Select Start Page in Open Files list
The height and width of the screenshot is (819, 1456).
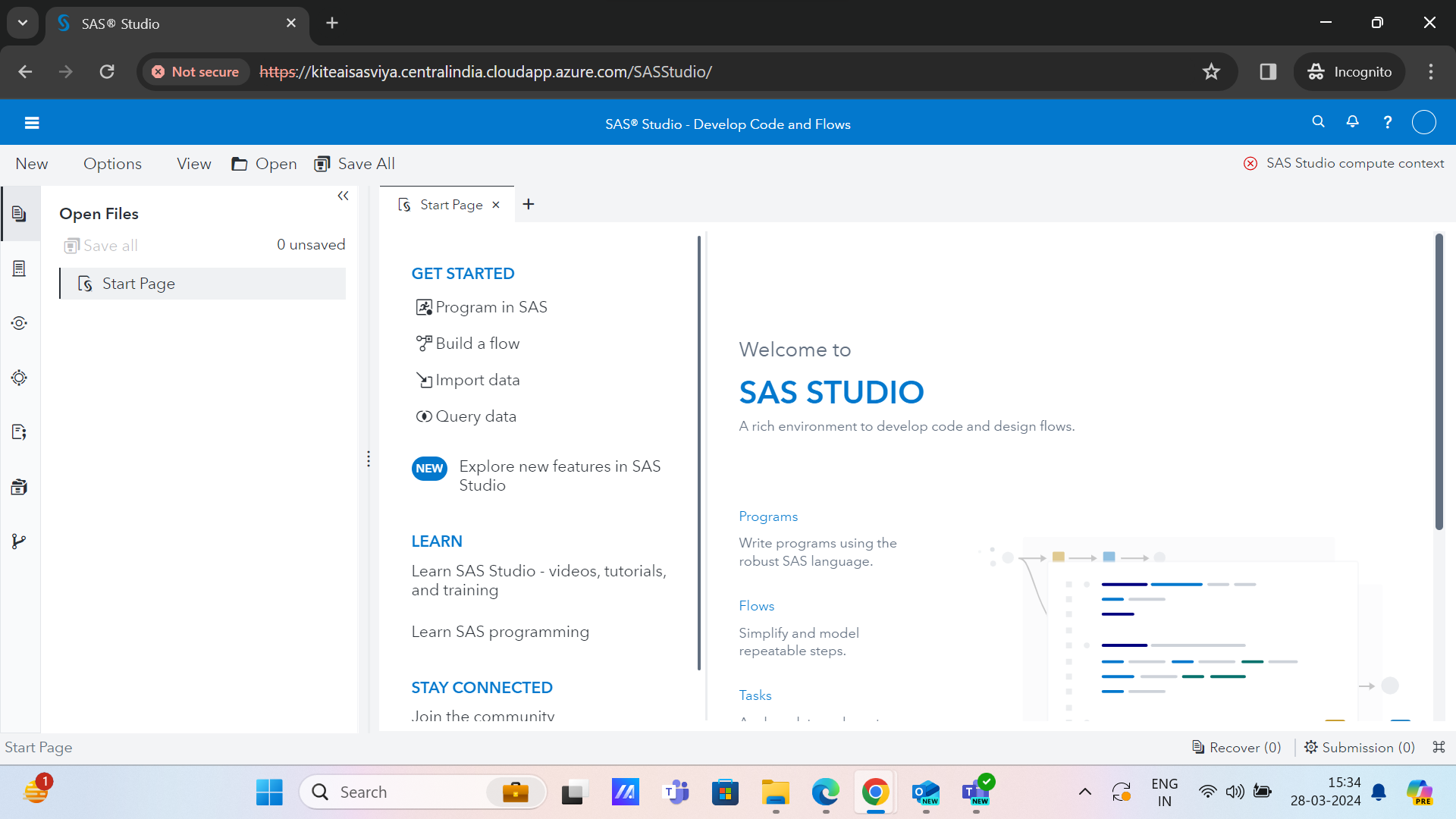tap(138, 284)
